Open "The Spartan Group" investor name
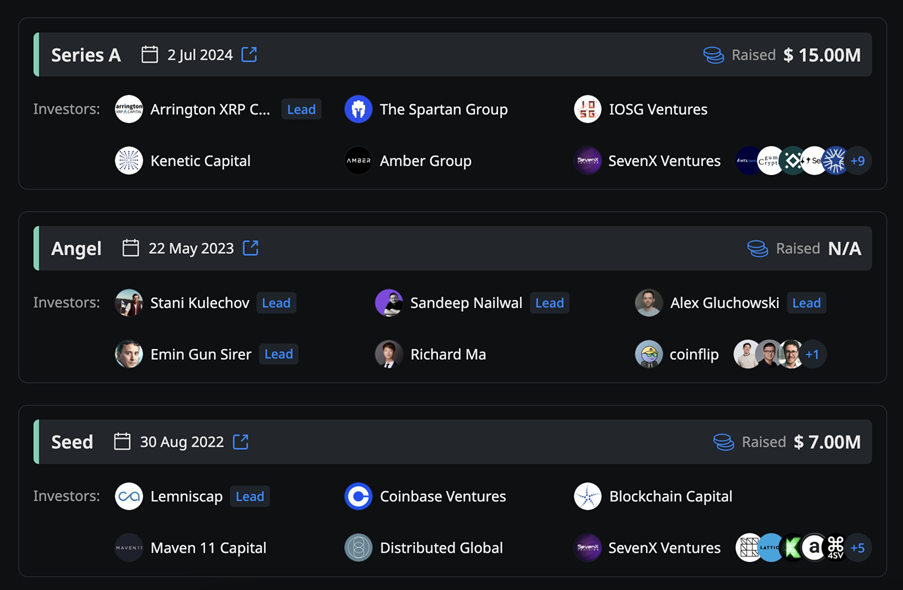The image size is (903, 590). [444, 109]
